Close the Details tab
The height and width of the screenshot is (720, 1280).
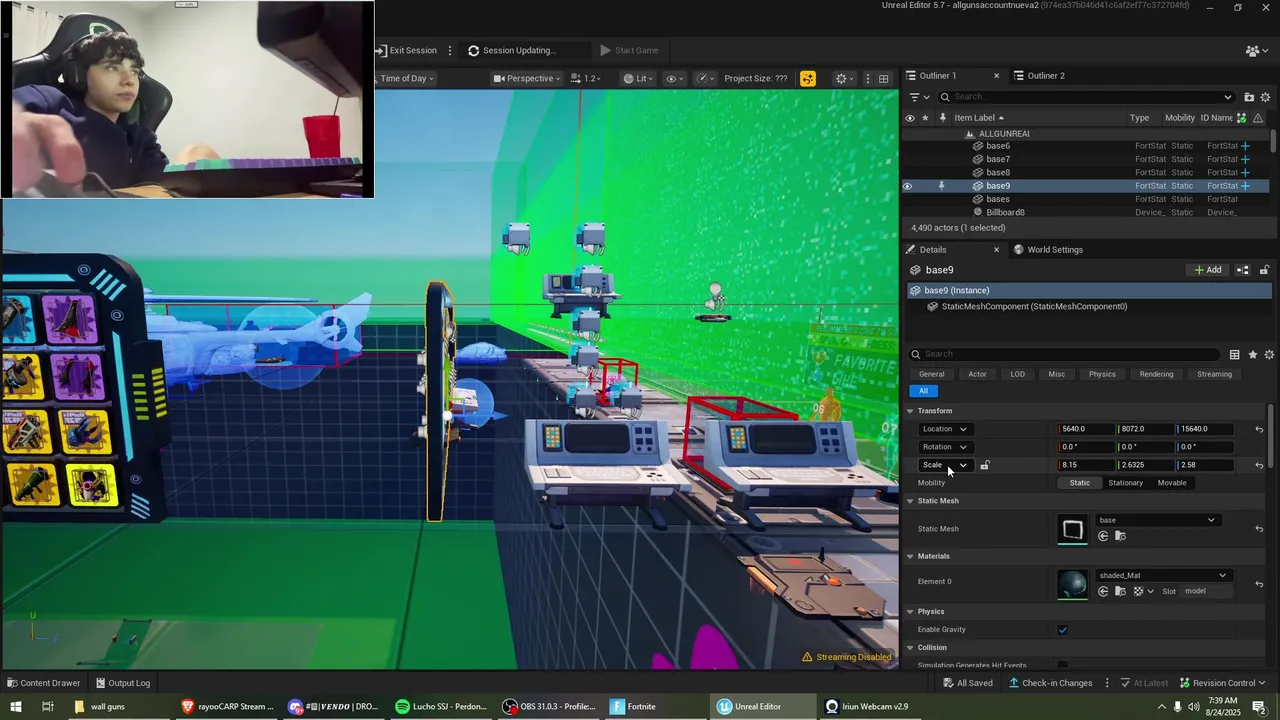pos(996,250)
